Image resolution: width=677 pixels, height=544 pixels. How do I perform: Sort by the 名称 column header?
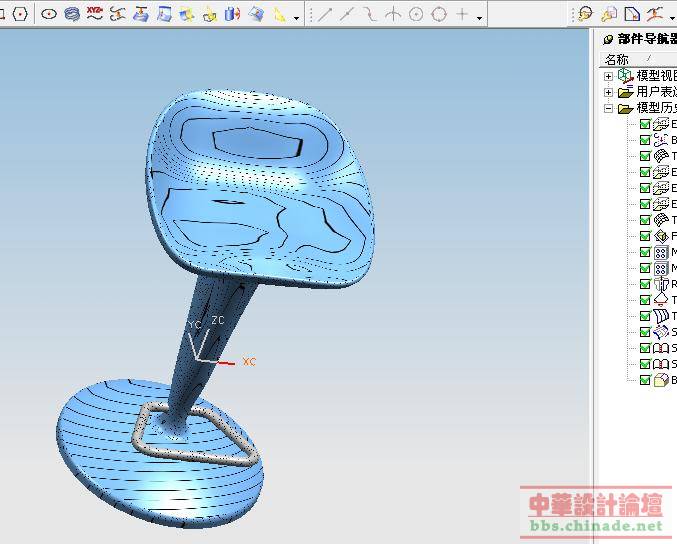pos(617,59)
